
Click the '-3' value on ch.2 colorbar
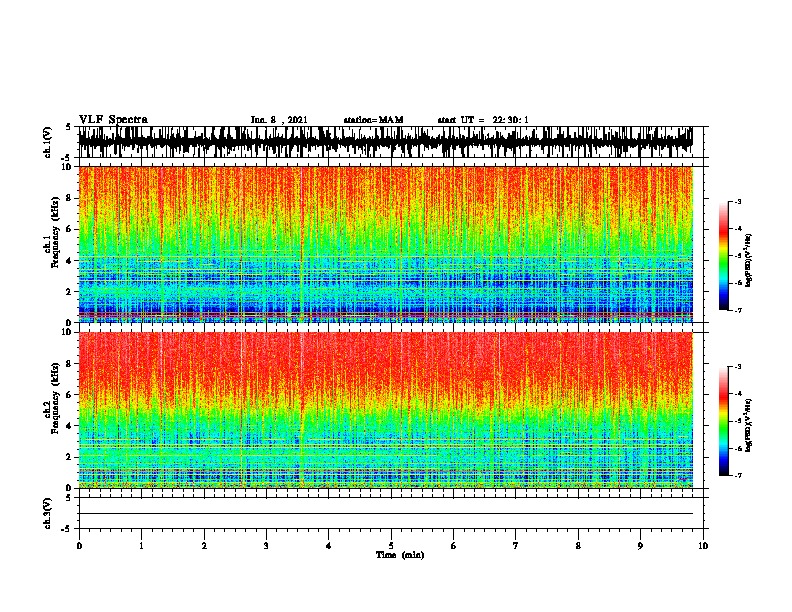737,367
